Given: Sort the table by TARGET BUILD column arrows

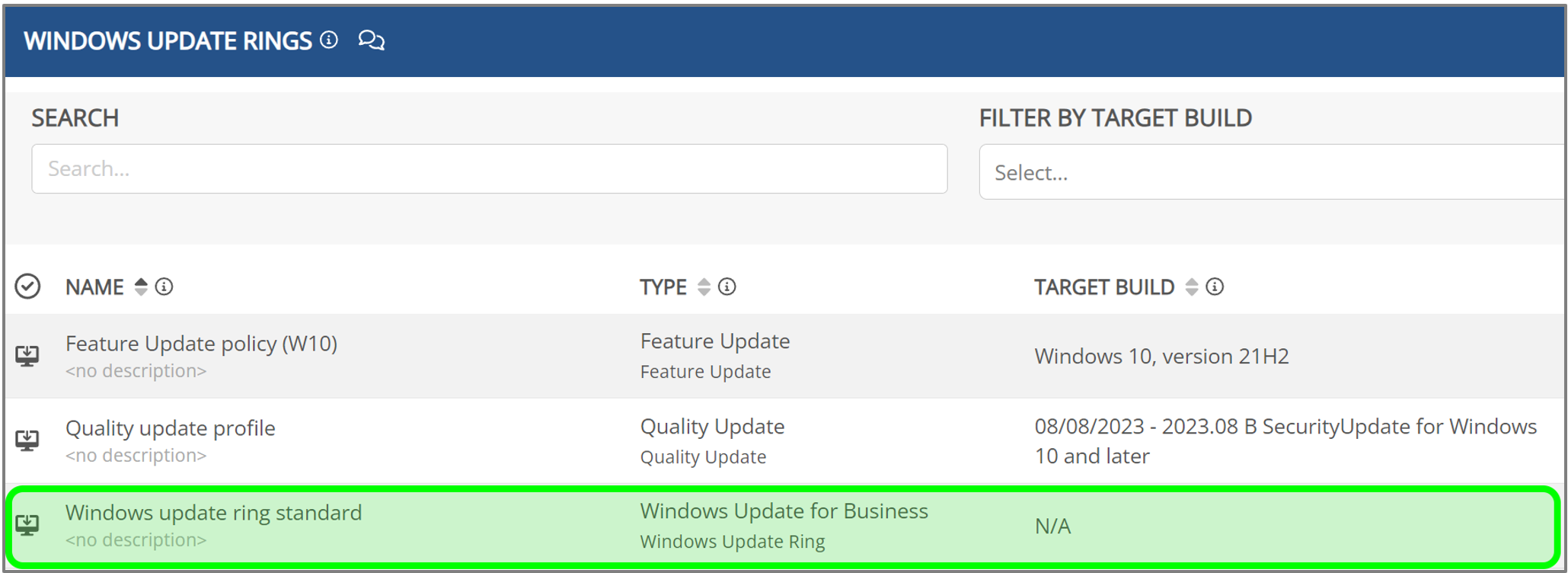Looking at the screenshot, I should click(x=1192, y=286).
